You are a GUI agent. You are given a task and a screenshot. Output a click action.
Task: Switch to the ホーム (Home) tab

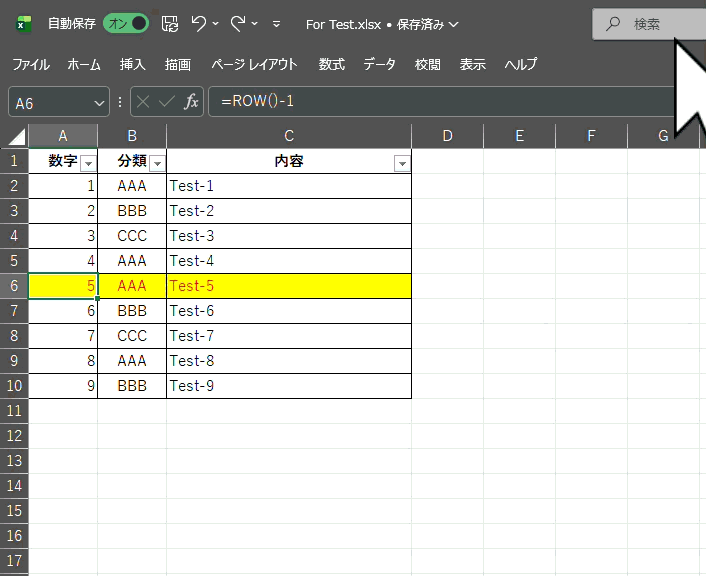tap(84, 64)
